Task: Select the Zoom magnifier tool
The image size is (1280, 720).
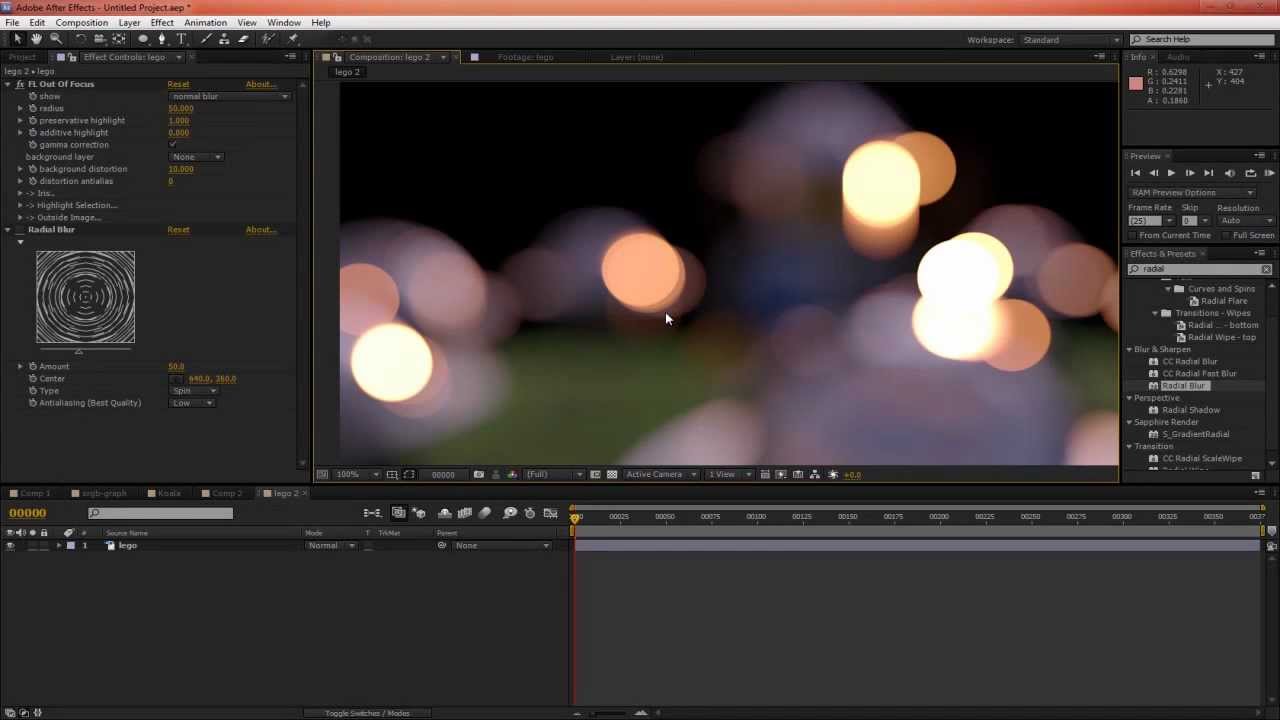Action: click(56, 39)
